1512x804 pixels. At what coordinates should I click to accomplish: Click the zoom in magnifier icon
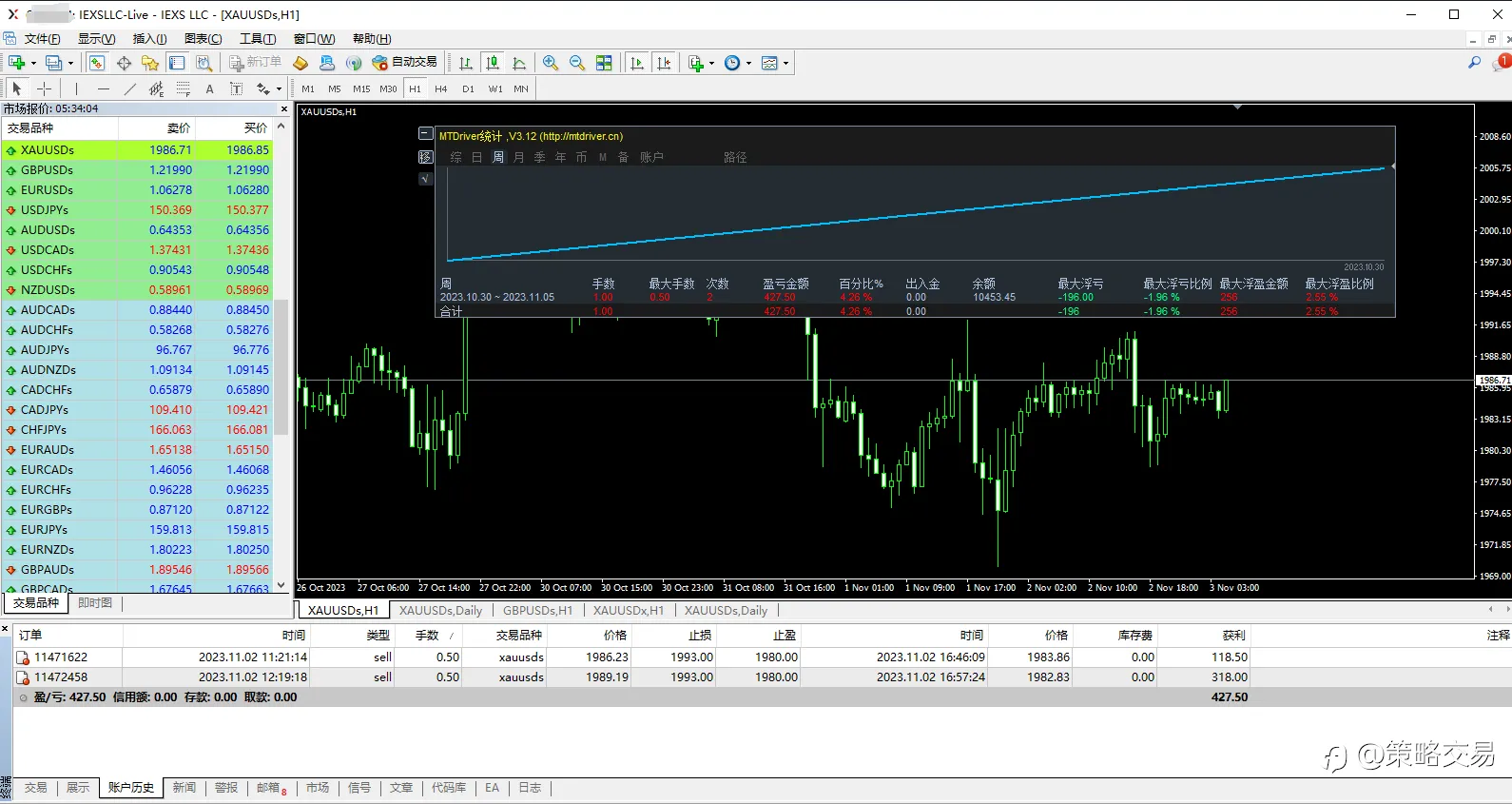551,63
